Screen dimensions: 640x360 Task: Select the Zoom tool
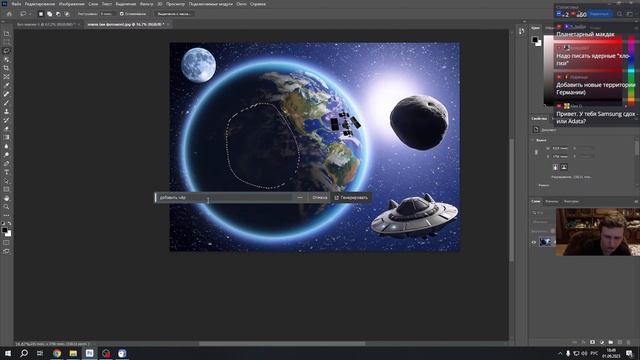coord(7,207)
